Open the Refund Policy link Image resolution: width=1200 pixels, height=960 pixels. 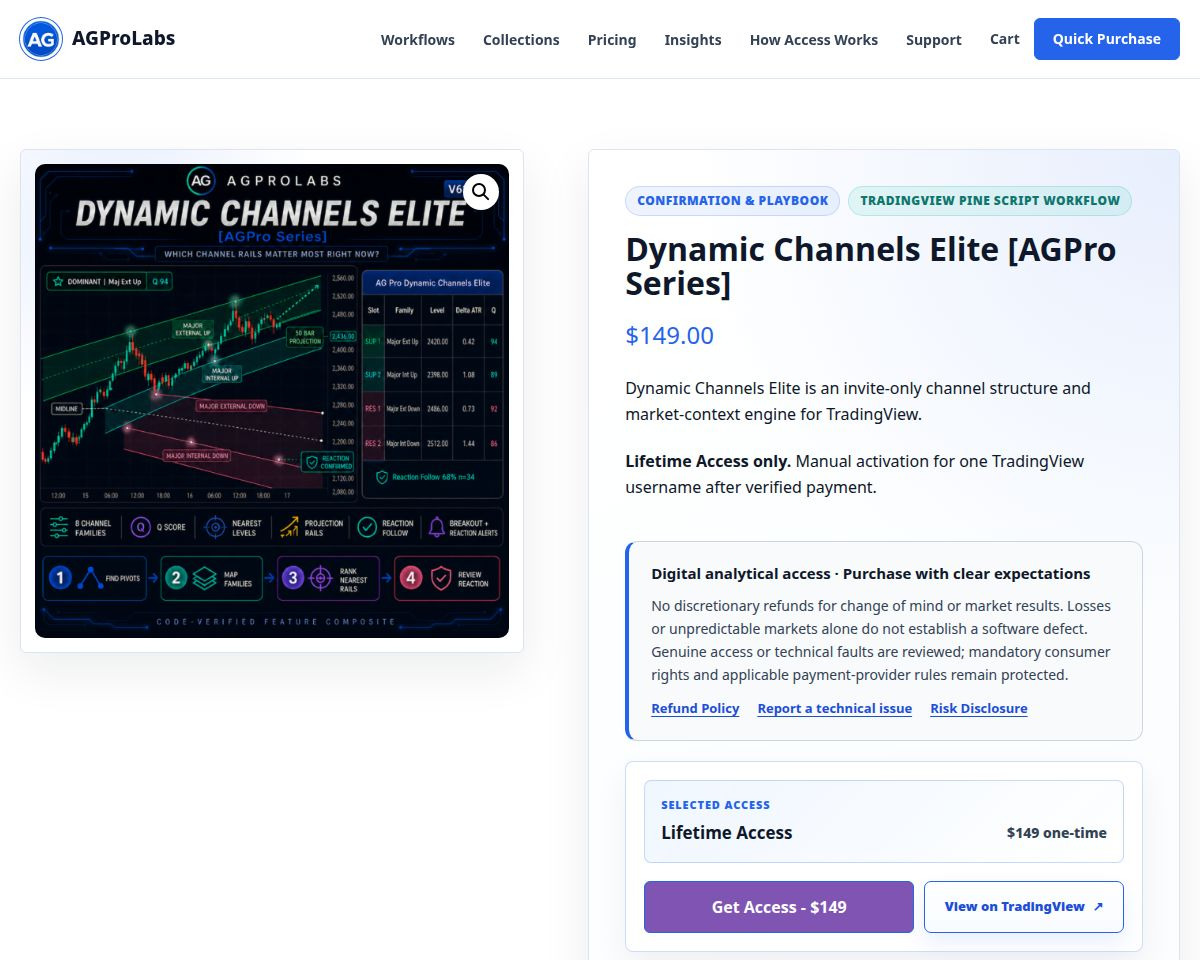695,708
